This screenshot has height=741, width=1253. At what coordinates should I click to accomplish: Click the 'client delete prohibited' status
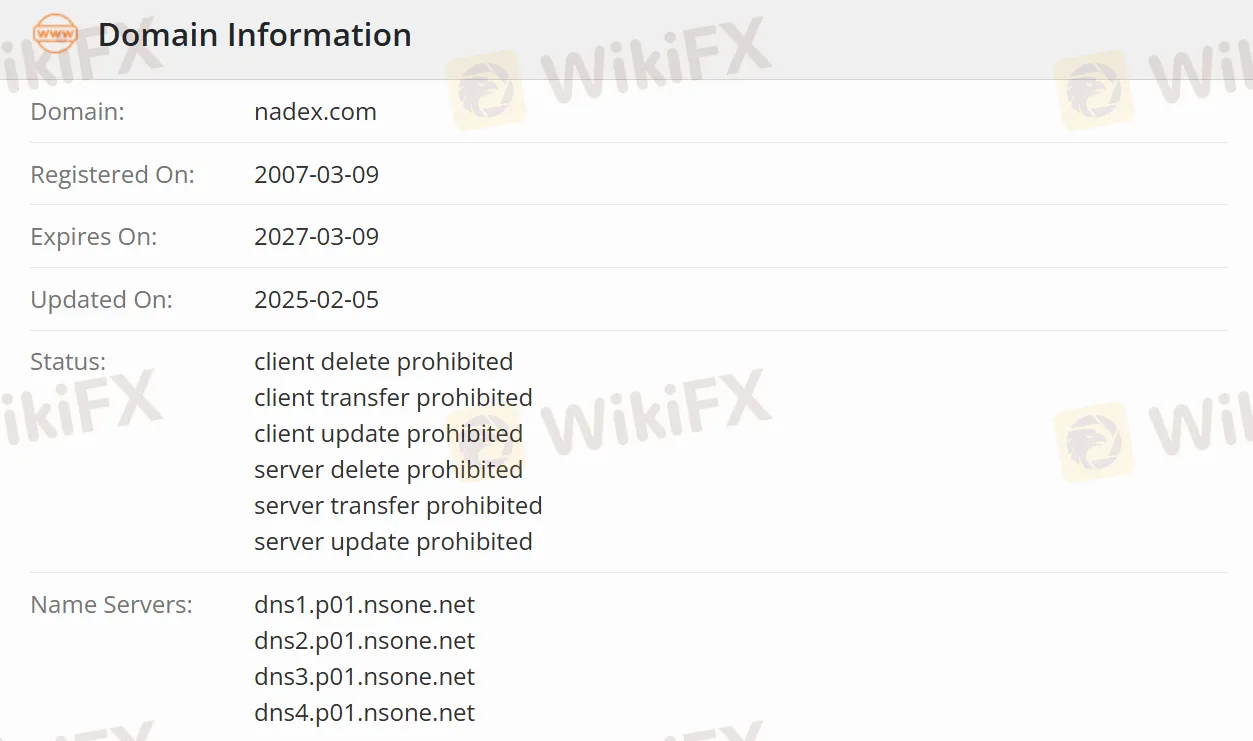point(383,362)
